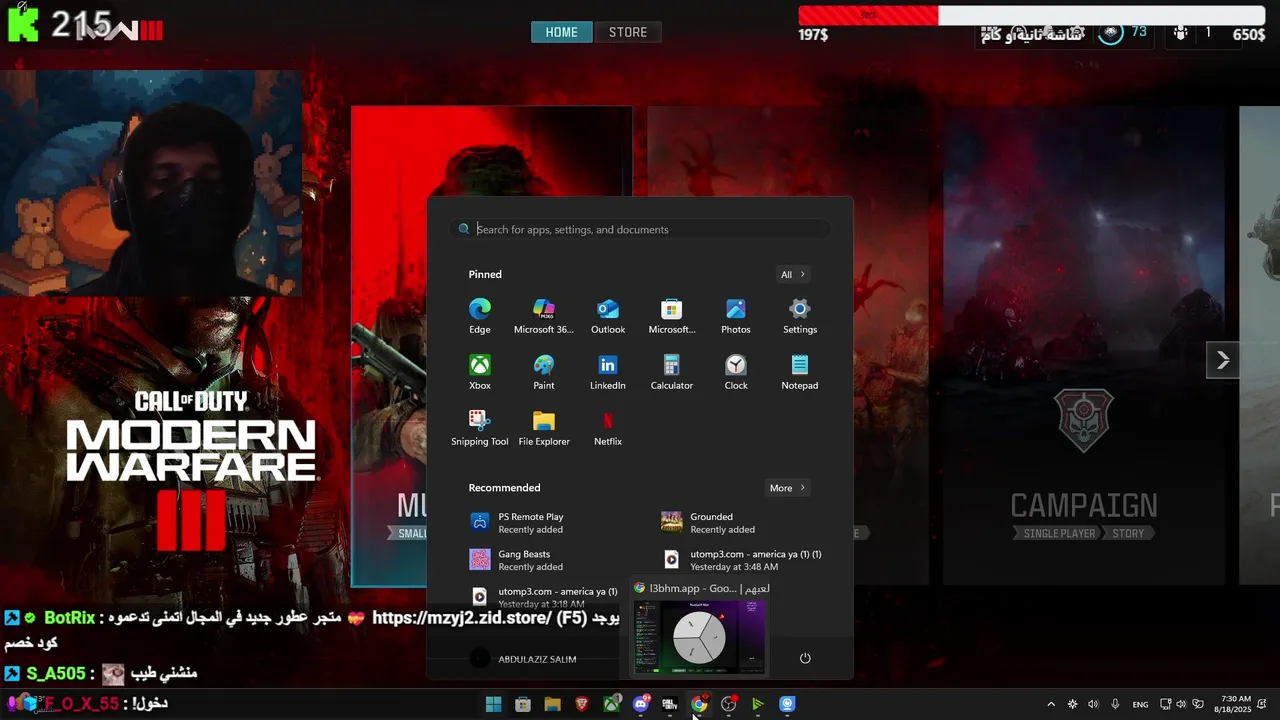Click the mzyj2.zid.store link in chat
1280x720 pixels.
pos(461,618)
